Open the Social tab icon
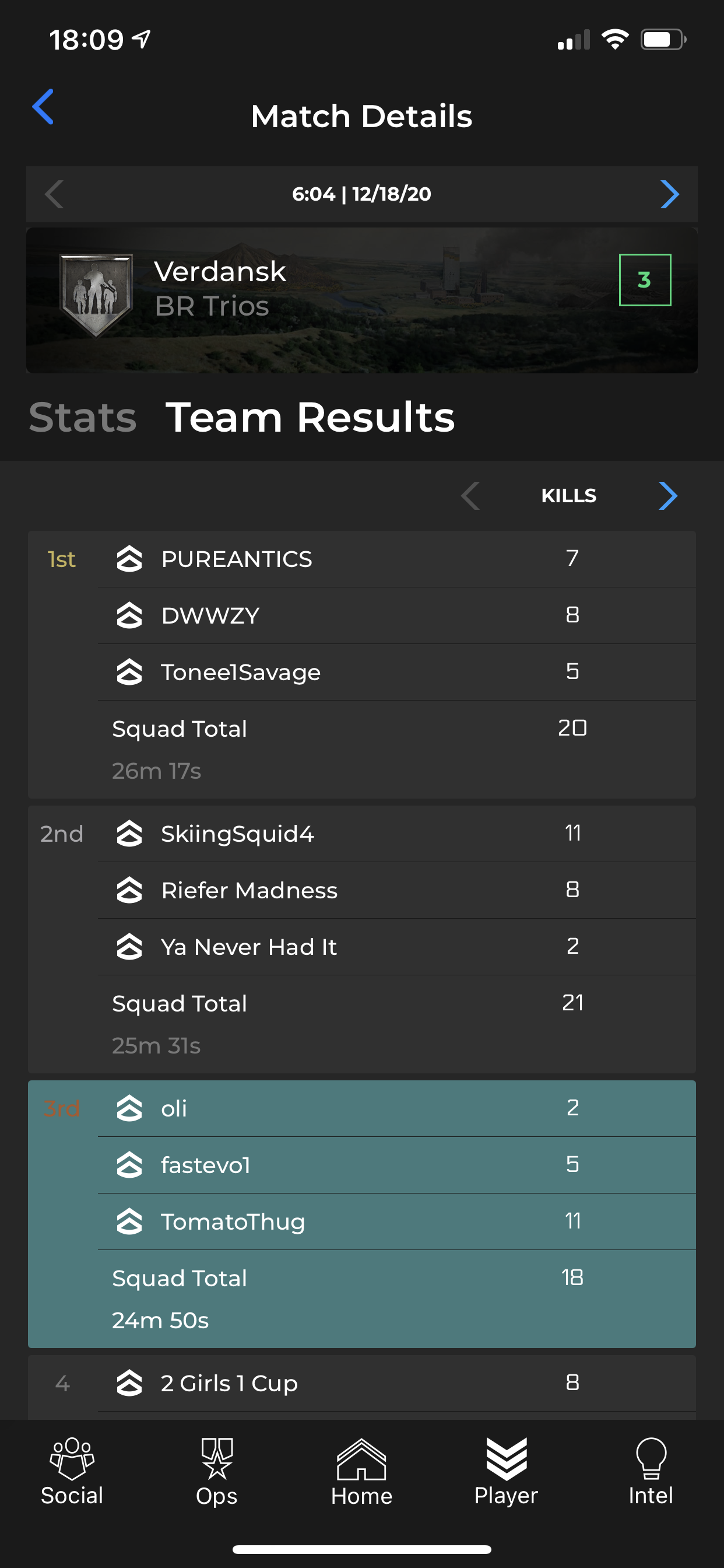The height and width of the screenshot is (1568, 724). pos(72,1459)
